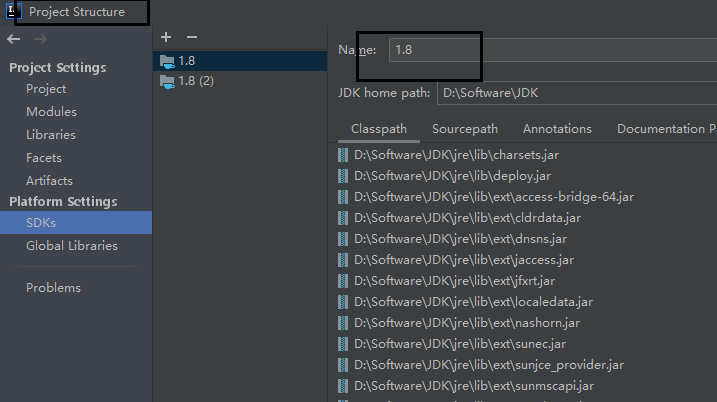Select the jfxrt.jar classpath entry
This screenshot has width=717, height=402.
coord(454,281)
